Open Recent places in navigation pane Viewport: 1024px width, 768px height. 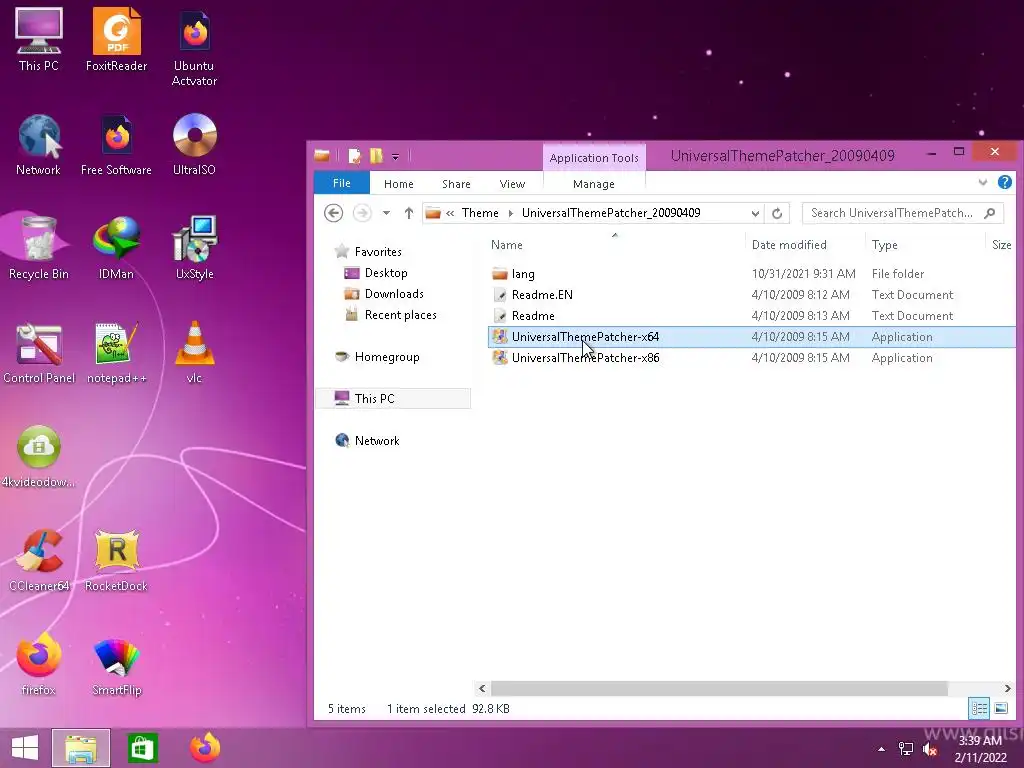click(400, 315)
